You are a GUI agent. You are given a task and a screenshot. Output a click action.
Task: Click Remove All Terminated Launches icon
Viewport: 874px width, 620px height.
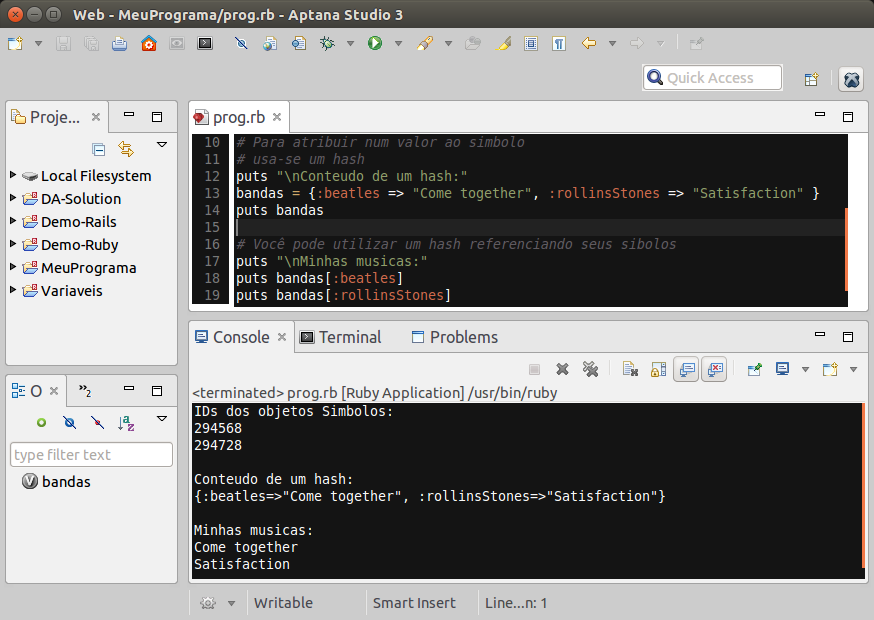click(590, 369)
